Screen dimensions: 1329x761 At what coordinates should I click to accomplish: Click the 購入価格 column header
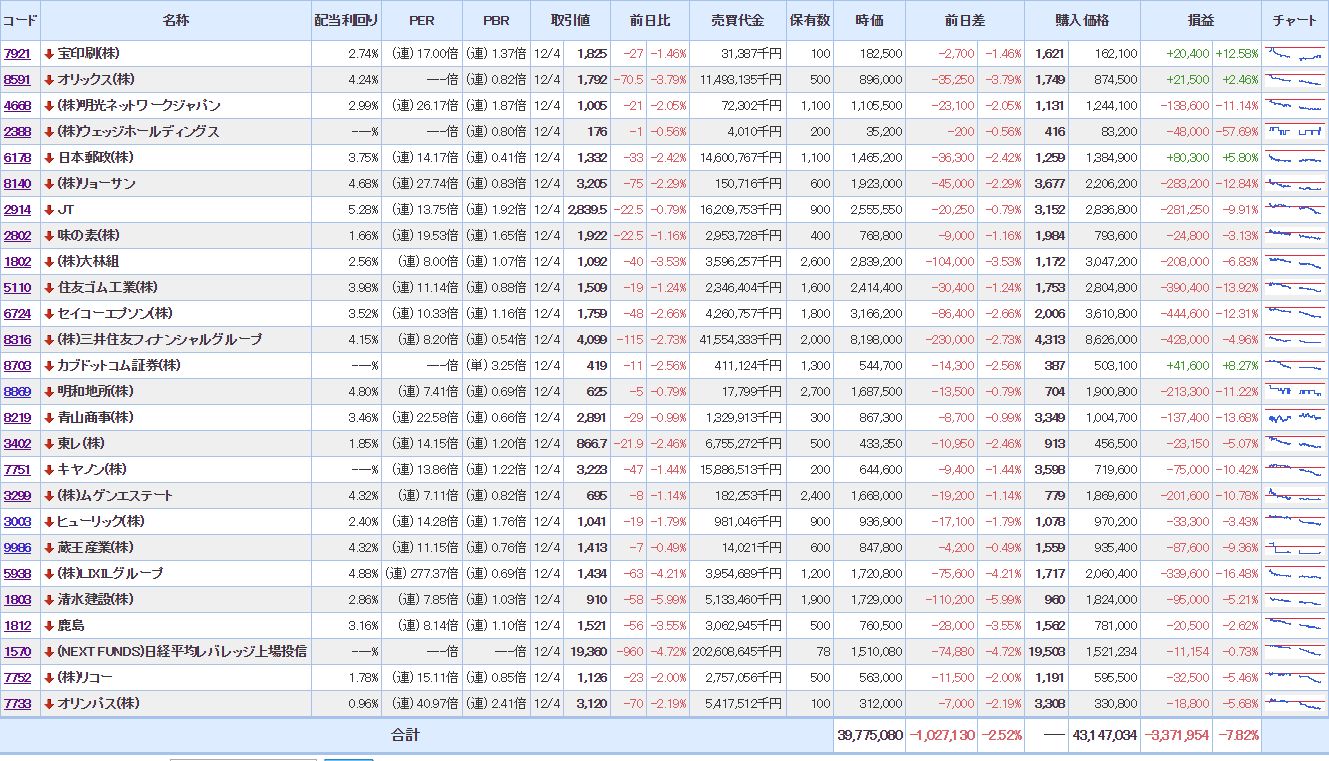[1082, 21]
